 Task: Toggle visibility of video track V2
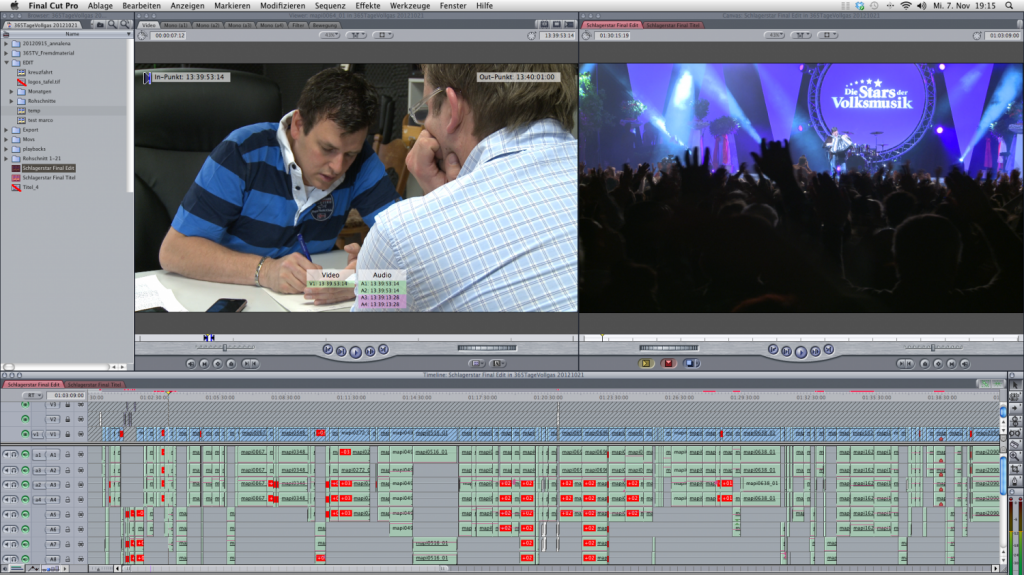25,419
